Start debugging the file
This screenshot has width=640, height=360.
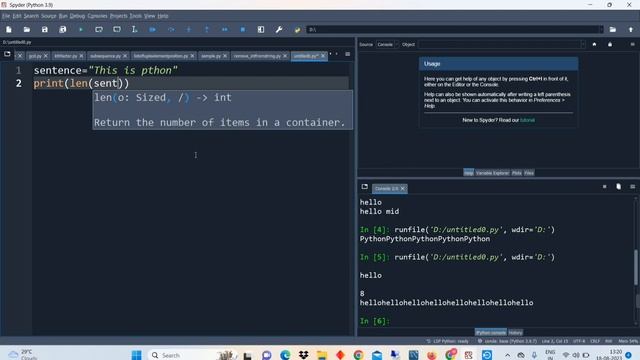153,29
